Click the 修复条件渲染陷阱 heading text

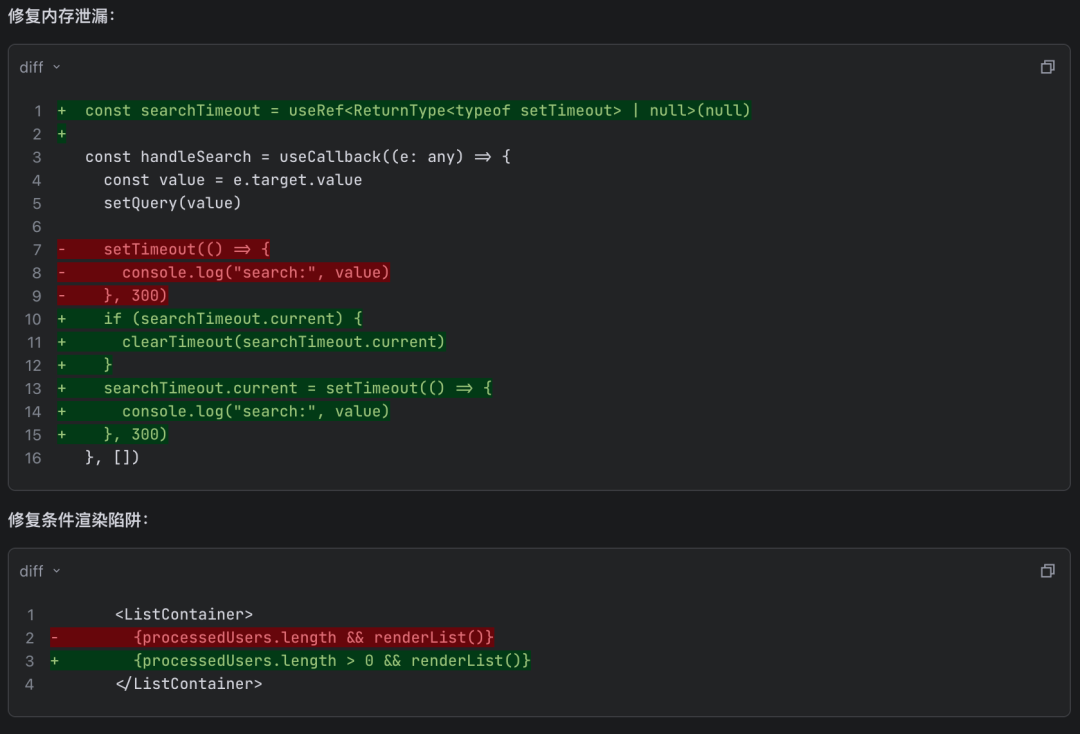[78, 520]
